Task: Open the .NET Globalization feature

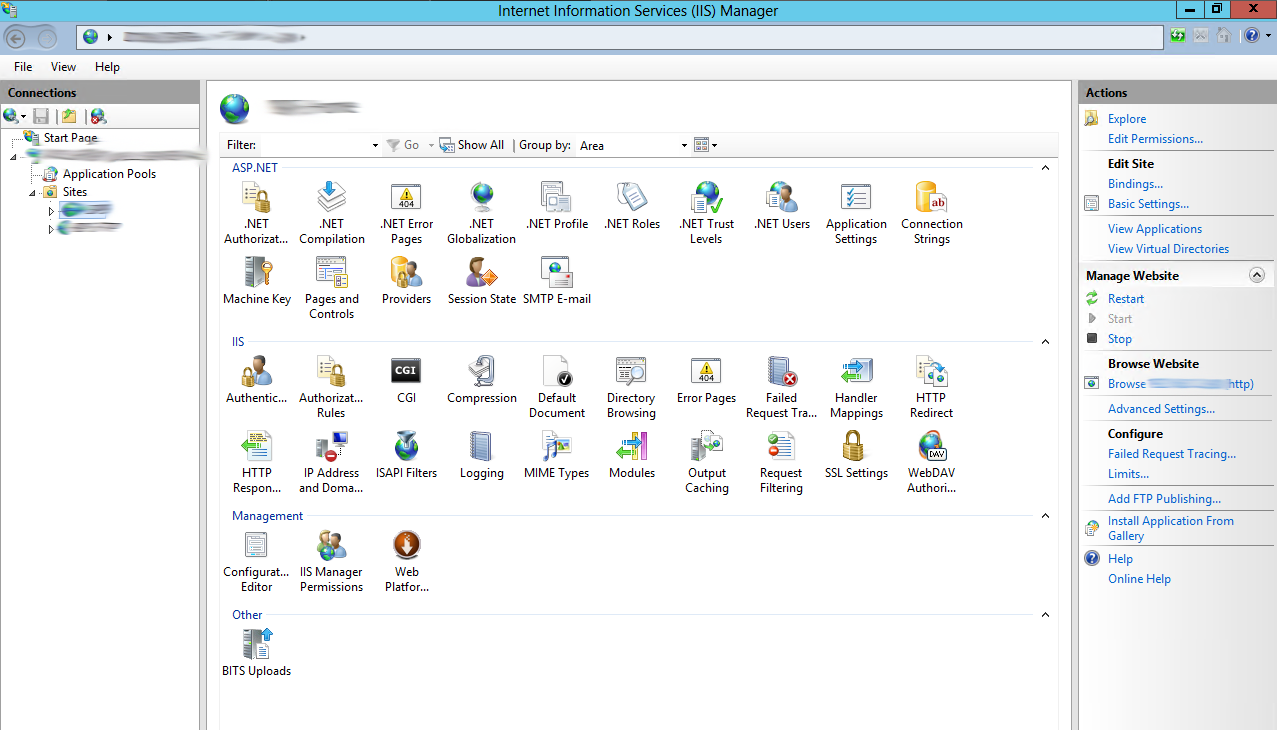Action: (481, 213)
